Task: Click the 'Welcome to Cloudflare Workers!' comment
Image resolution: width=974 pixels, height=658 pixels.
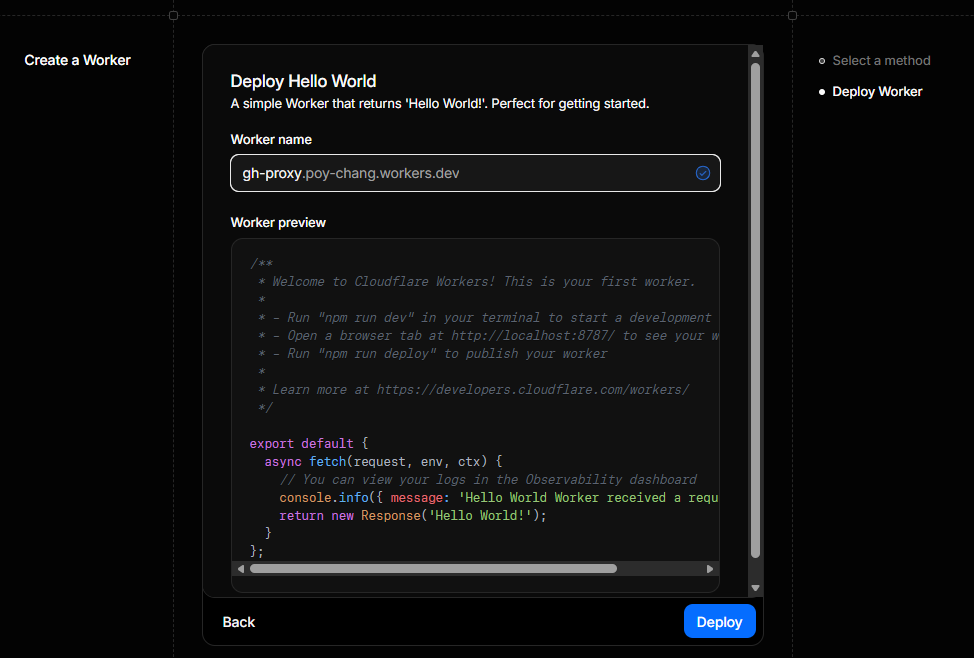Action: coord(476,281)
